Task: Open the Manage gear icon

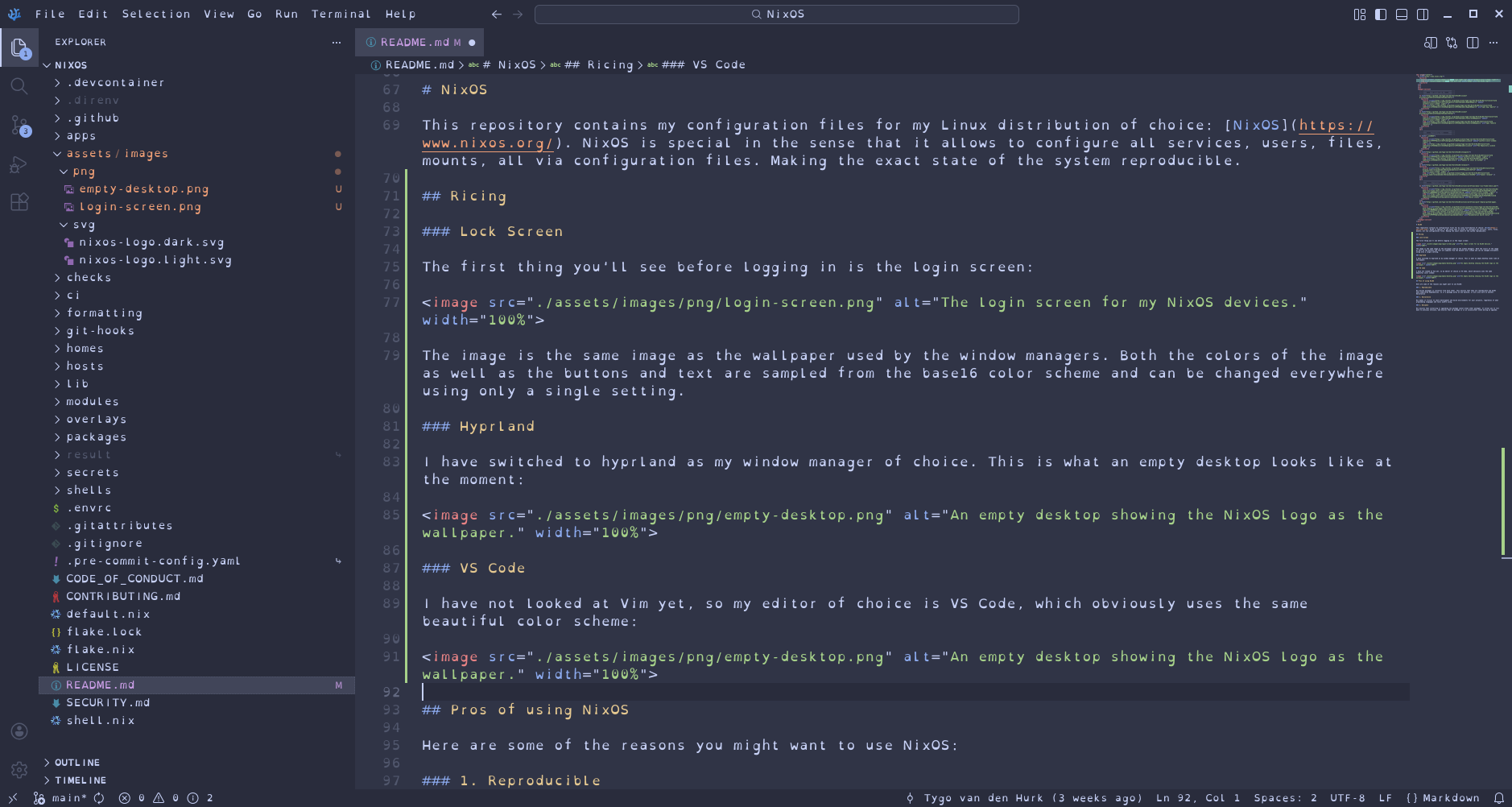Action: pos(19,770)
